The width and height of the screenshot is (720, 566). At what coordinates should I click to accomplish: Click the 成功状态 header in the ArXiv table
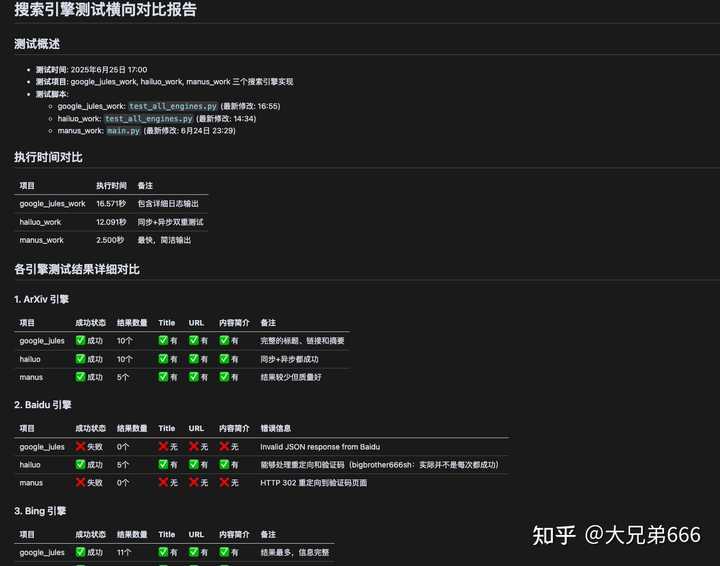(90, 323)
